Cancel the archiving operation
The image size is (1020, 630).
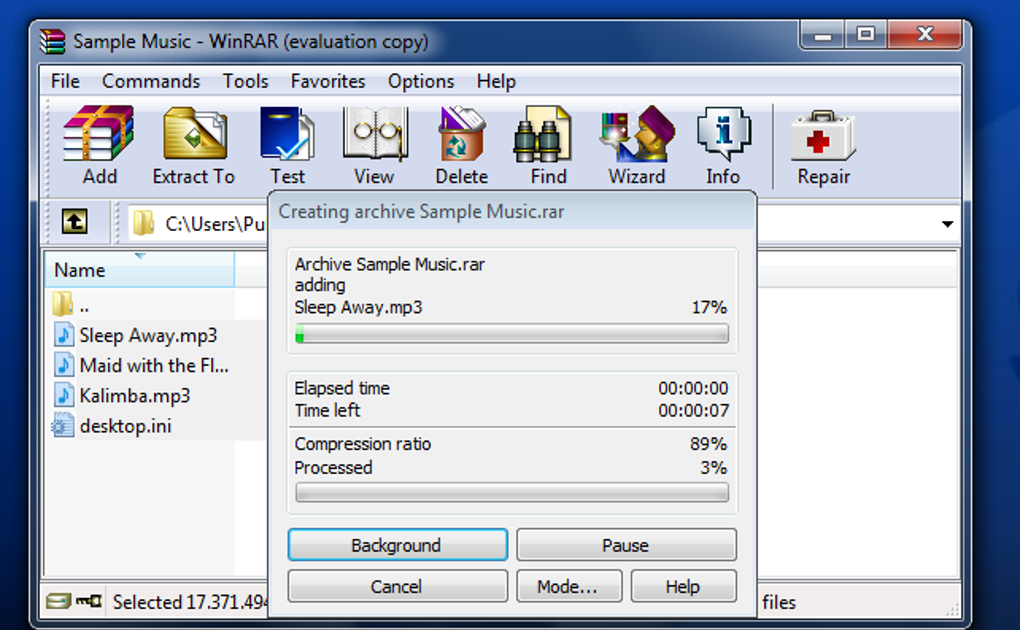tap(397, 586)
